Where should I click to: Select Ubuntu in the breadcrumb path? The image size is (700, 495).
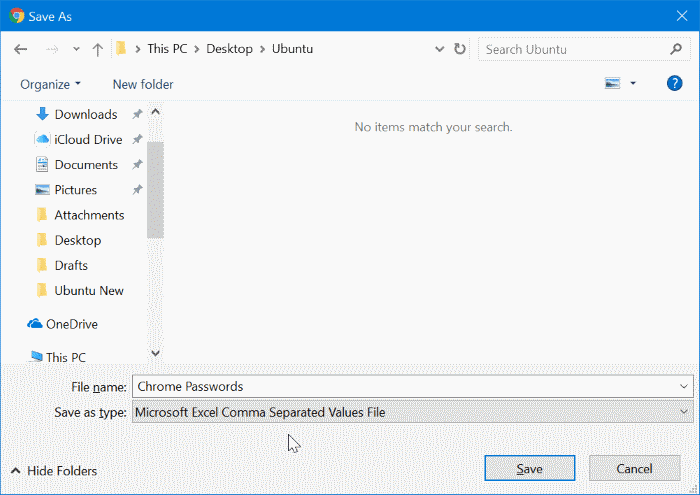click(x=292, y=49)
